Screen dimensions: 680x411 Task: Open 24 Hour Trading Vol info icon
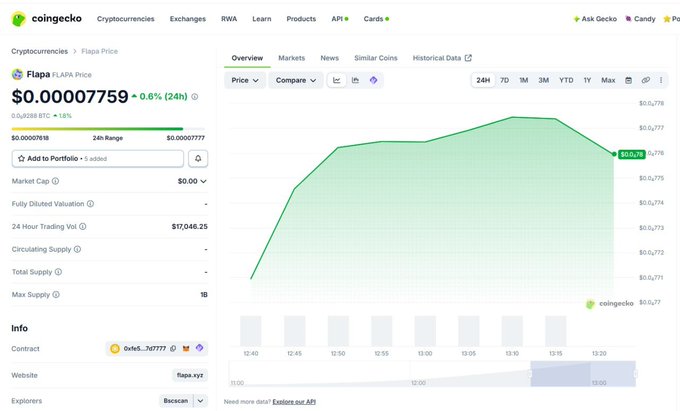[82, 226]
